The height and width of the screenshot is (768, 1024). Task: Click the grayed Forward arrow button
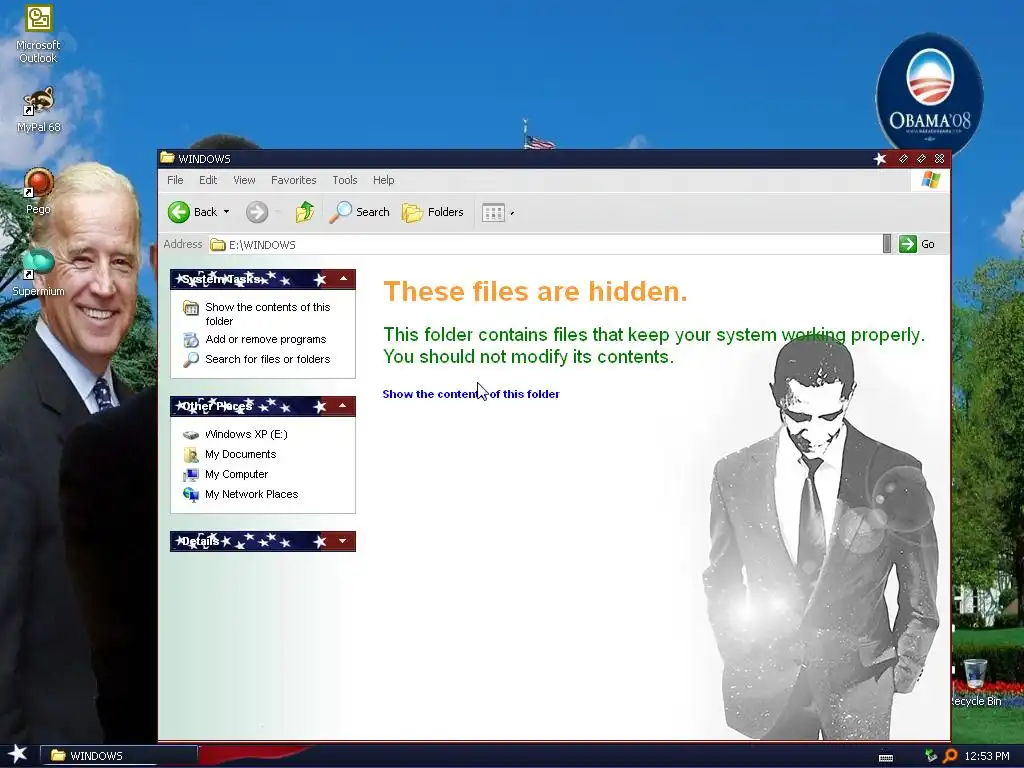(257, 212)
